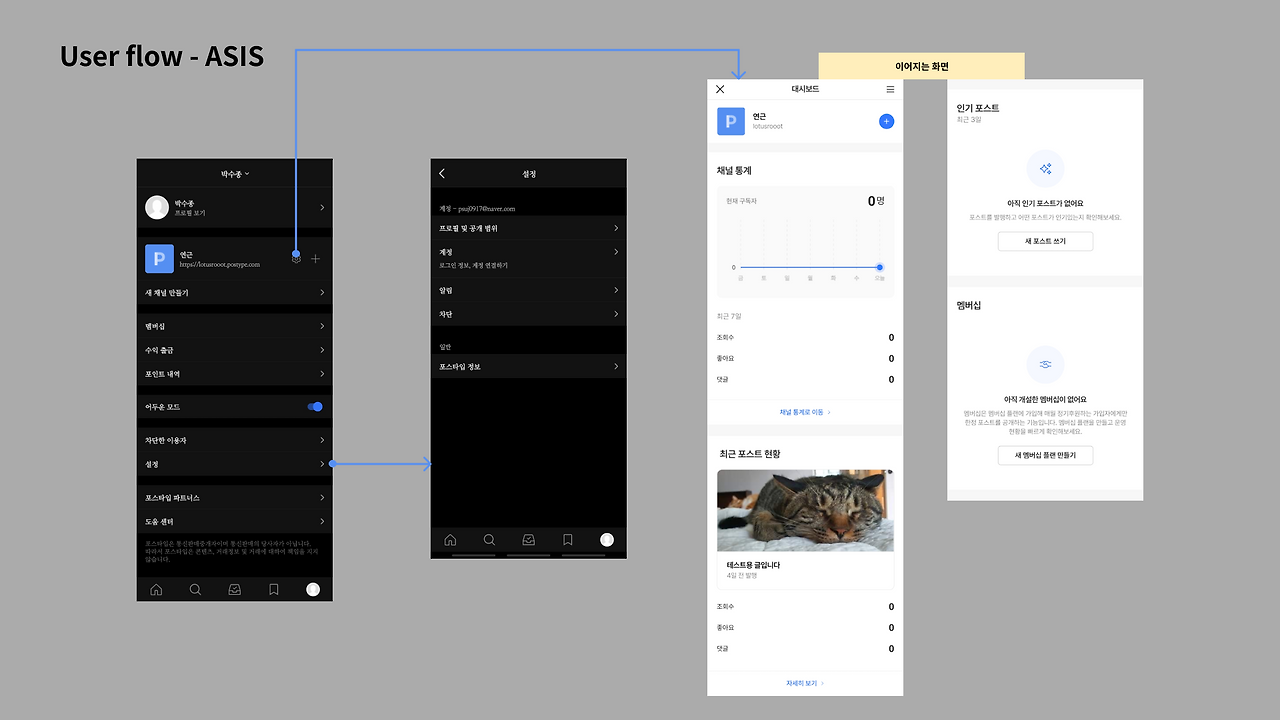The width and height of the screenshot is (1280, 720).
Task: Click the 새 멤버십 플랜 만들기 button
Action: (1045, 456)
